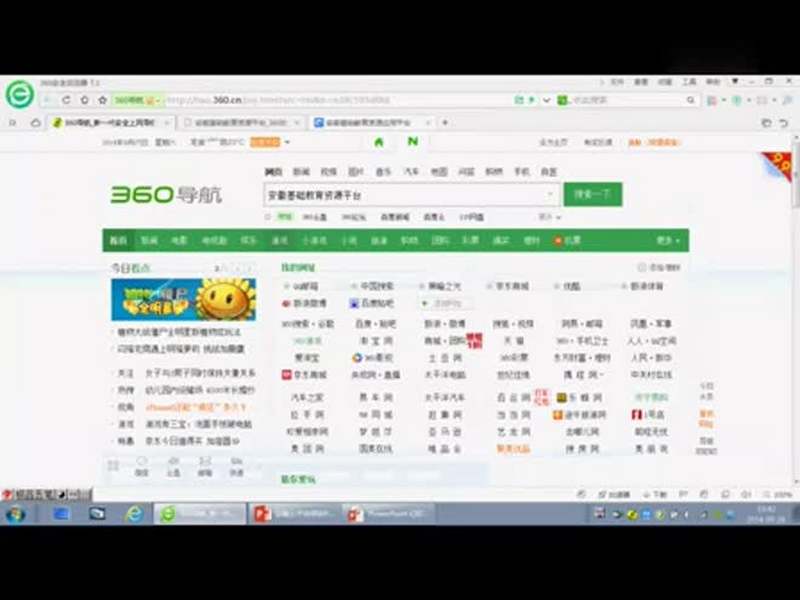The image size is (800, 600).
Task: Click the magnifier icon in the search bar
Action: (x=691, y=101)
